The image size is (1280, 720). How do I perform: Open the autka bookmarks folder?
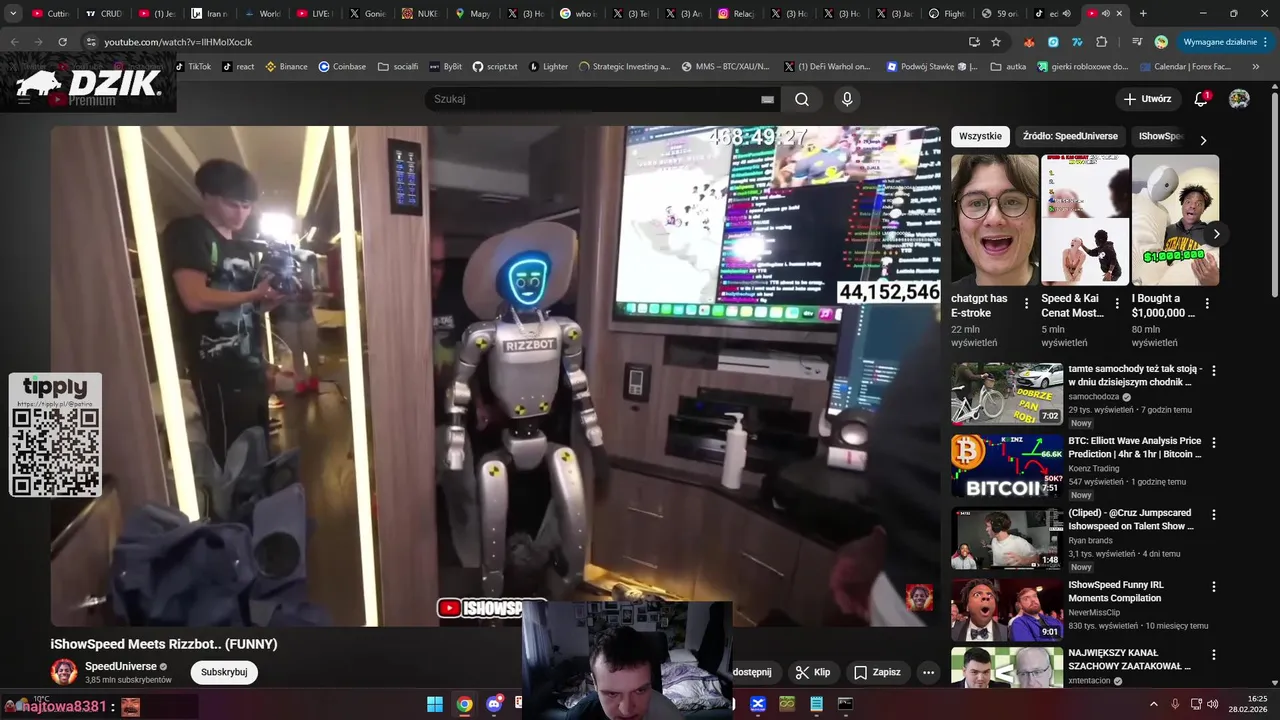tap(1009, 67)
